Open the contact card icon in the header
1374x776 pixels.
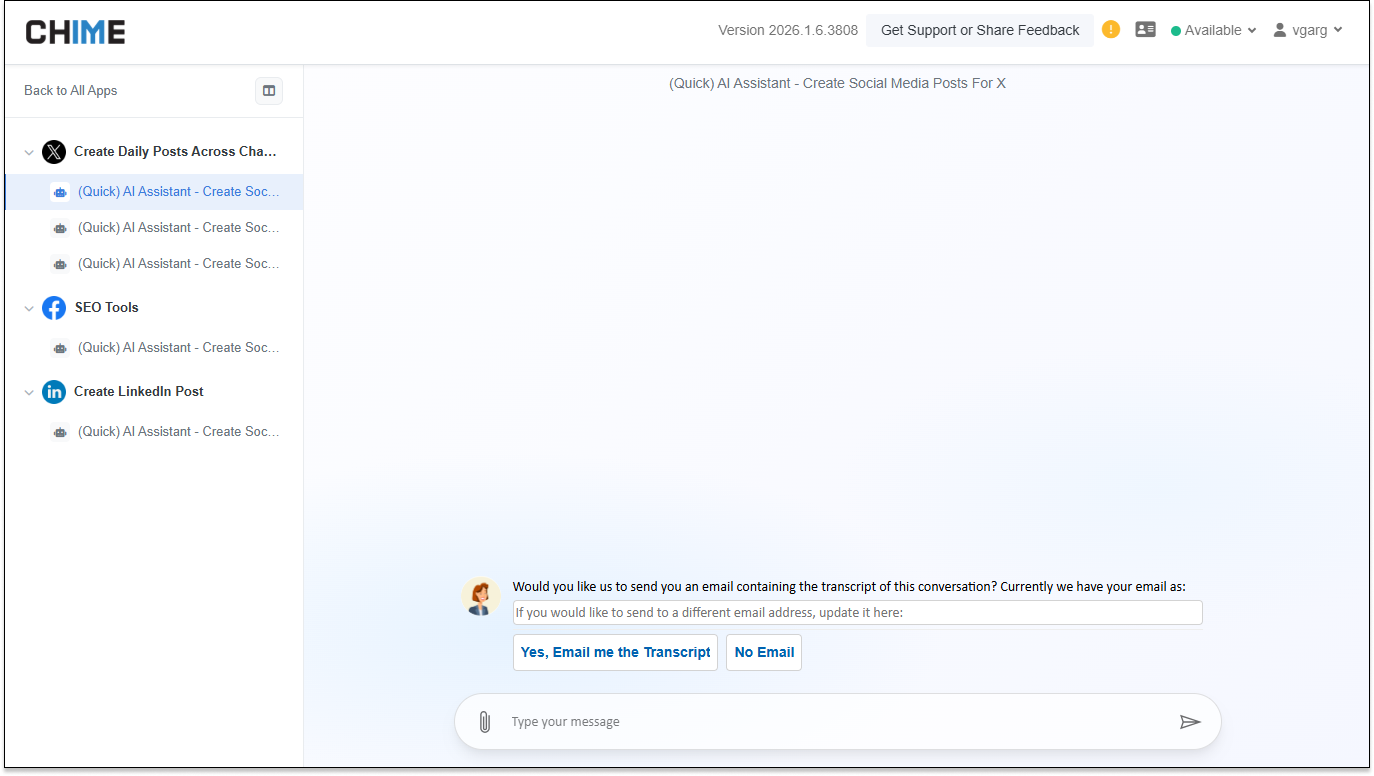(1145, 29)
